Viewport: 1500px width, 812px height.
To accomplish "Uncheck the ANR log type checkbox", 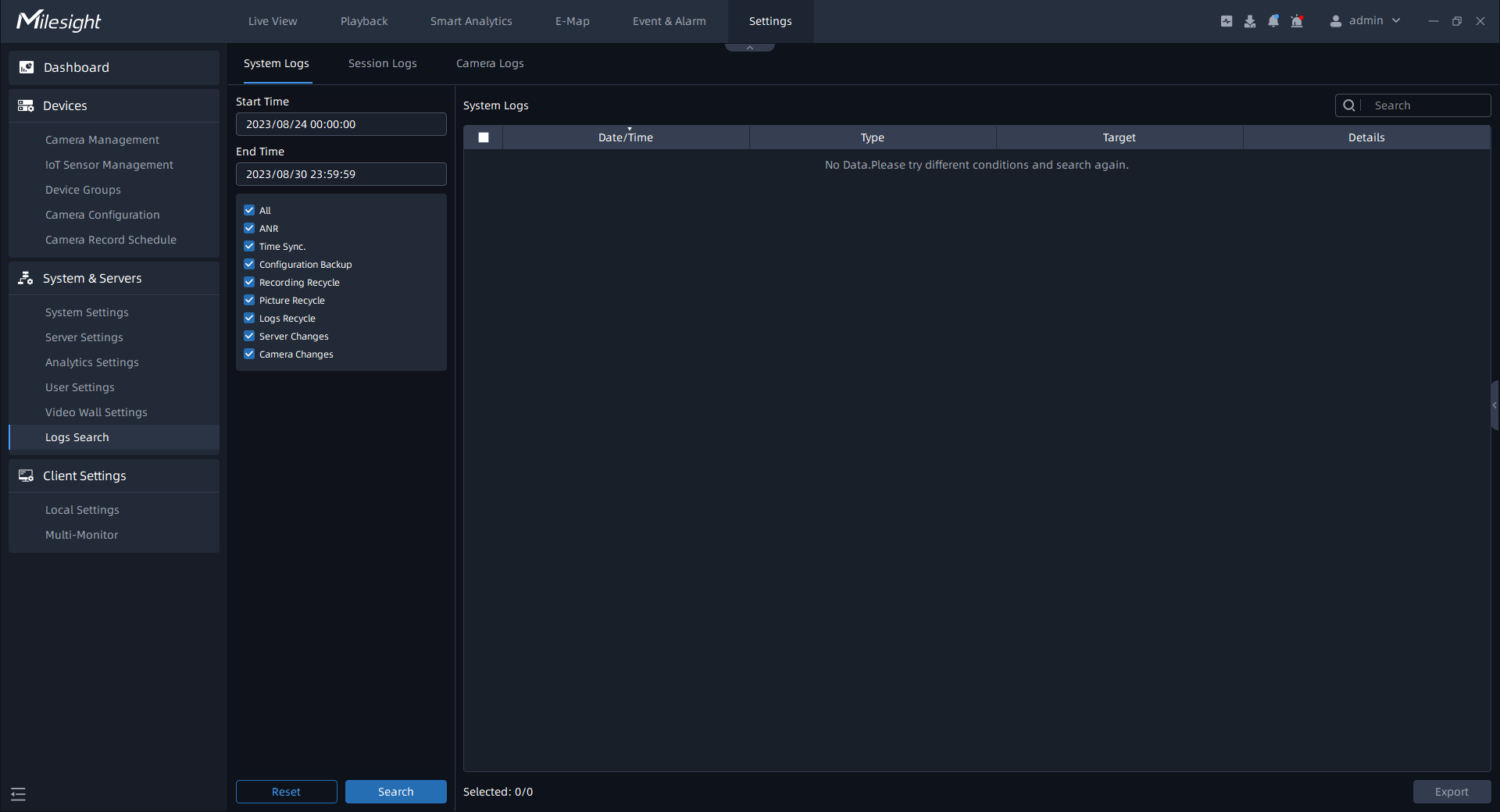I will [x=249, y=228].
